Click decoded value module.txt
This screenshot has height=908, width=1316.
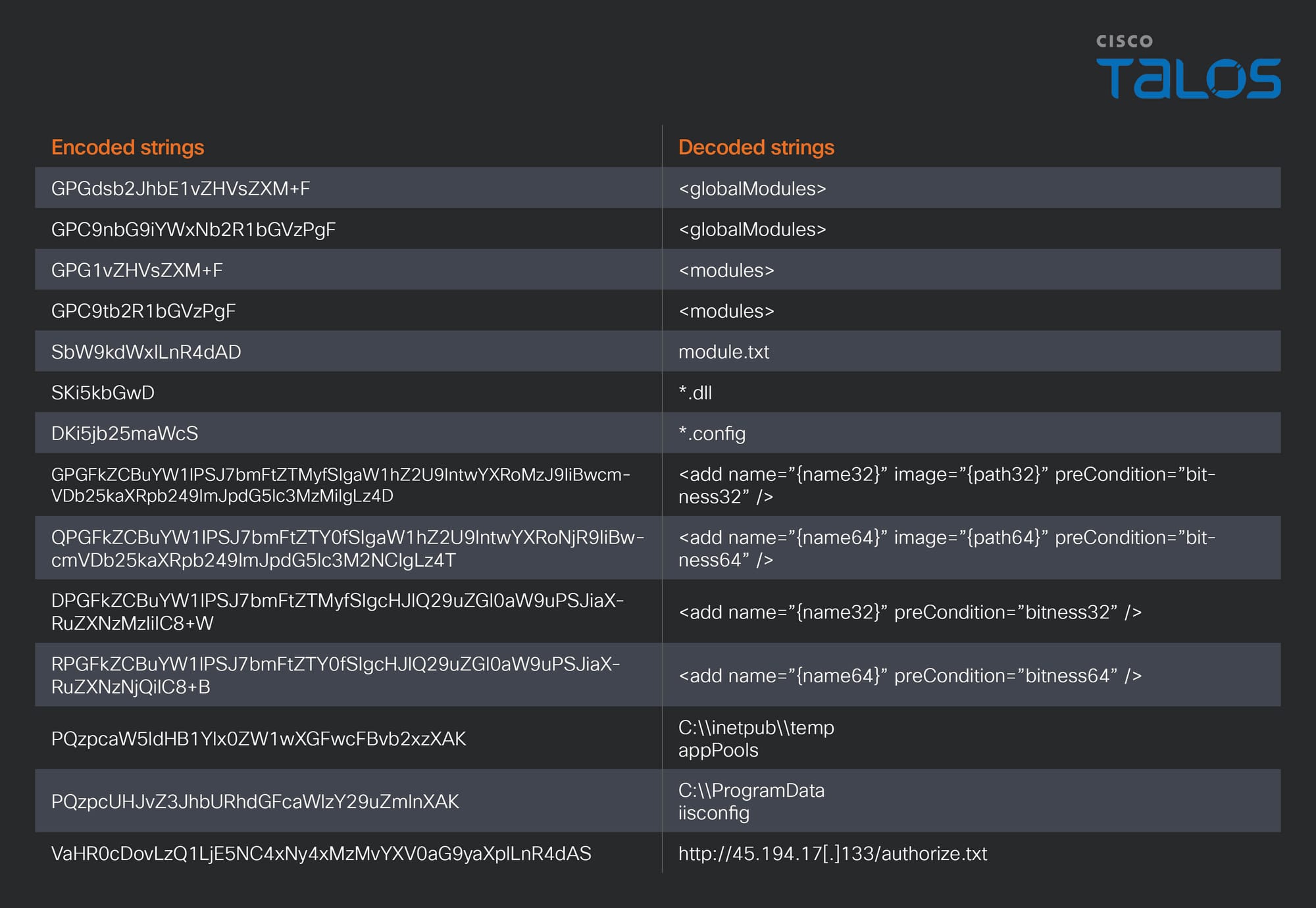click(x=724, y=352)
